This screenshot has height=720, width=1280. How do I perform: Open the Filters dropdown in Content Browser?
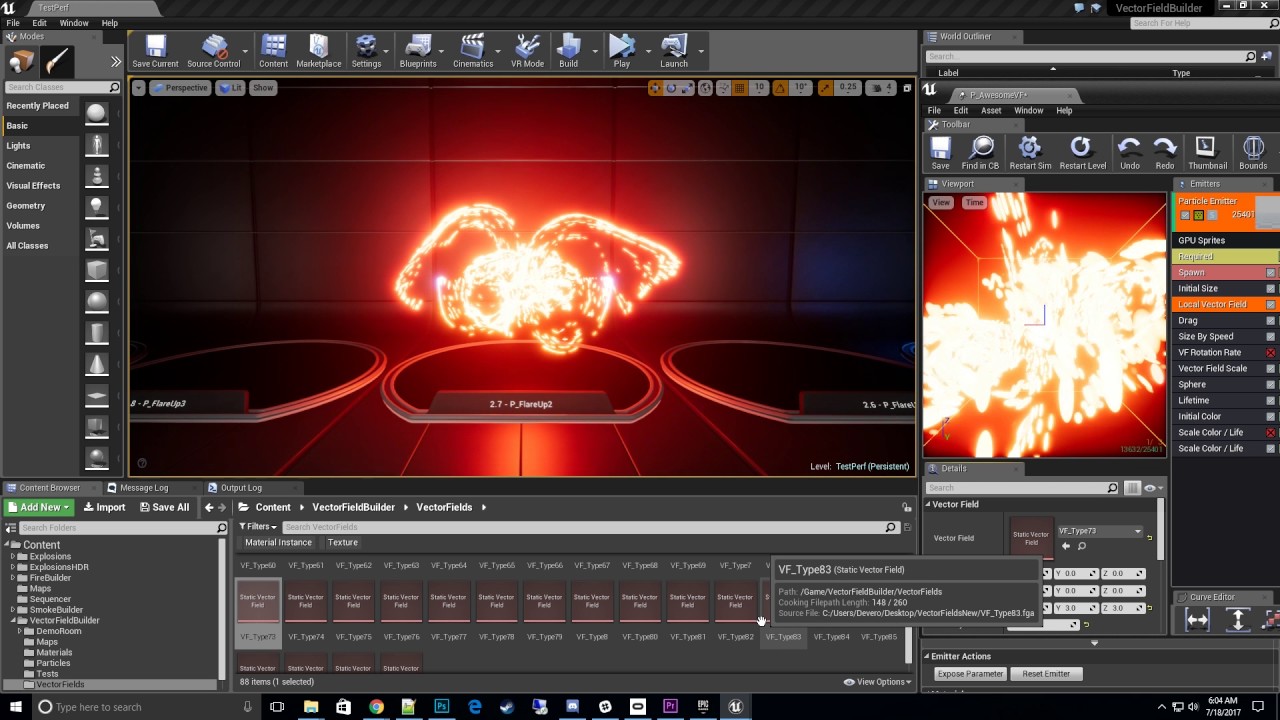[257, 527]
